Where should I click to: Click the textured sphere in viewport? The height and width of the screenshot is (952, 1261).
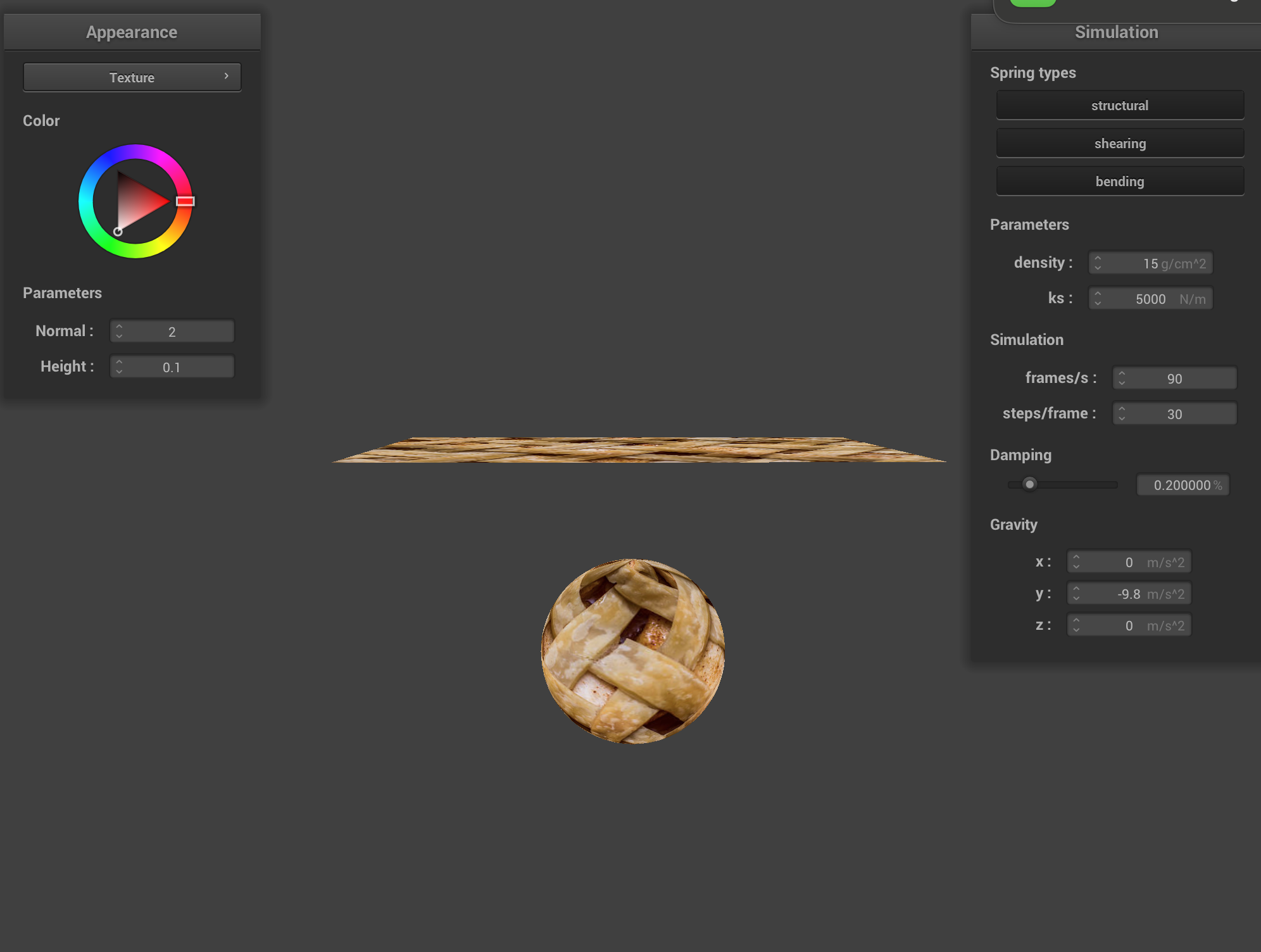633,651
